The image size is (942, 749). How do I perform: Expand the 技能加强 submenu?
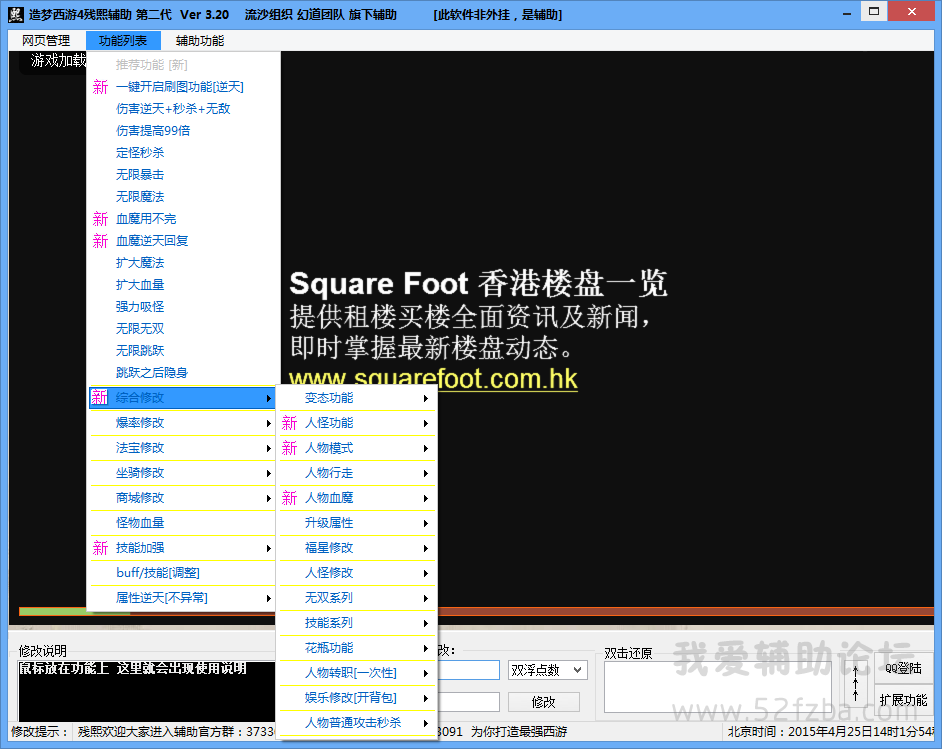[x=181, y=548]
